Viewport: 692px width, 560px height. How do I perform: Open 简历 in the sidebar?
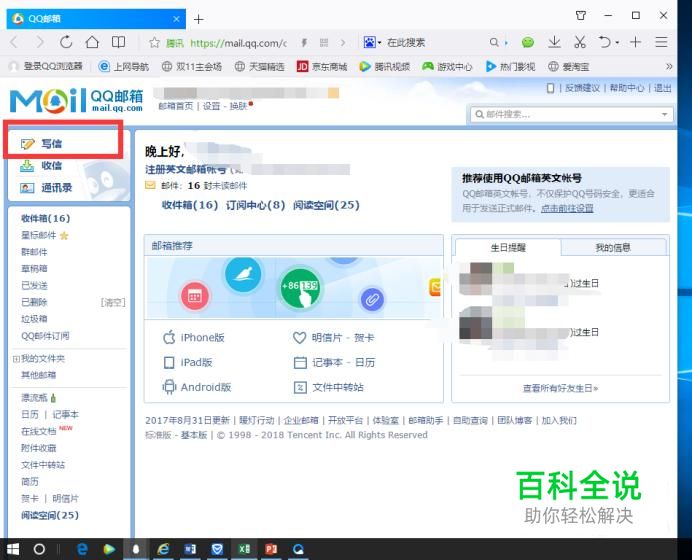coord(30,481)
